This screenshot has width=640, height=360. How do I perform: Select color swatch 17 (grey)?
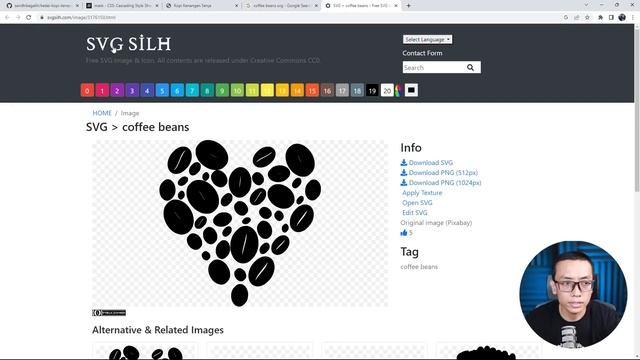[x=342, y=90]
